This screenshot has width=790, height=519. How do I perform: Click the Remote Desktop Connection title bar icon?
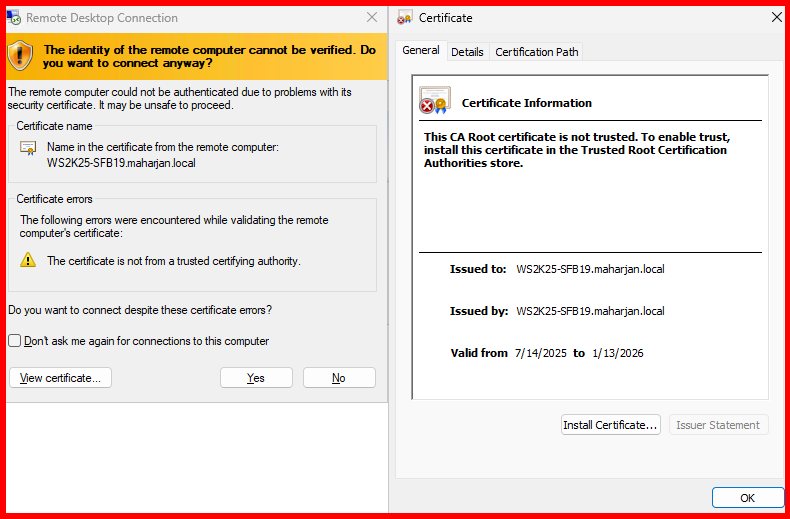click(x=14, y=18)
